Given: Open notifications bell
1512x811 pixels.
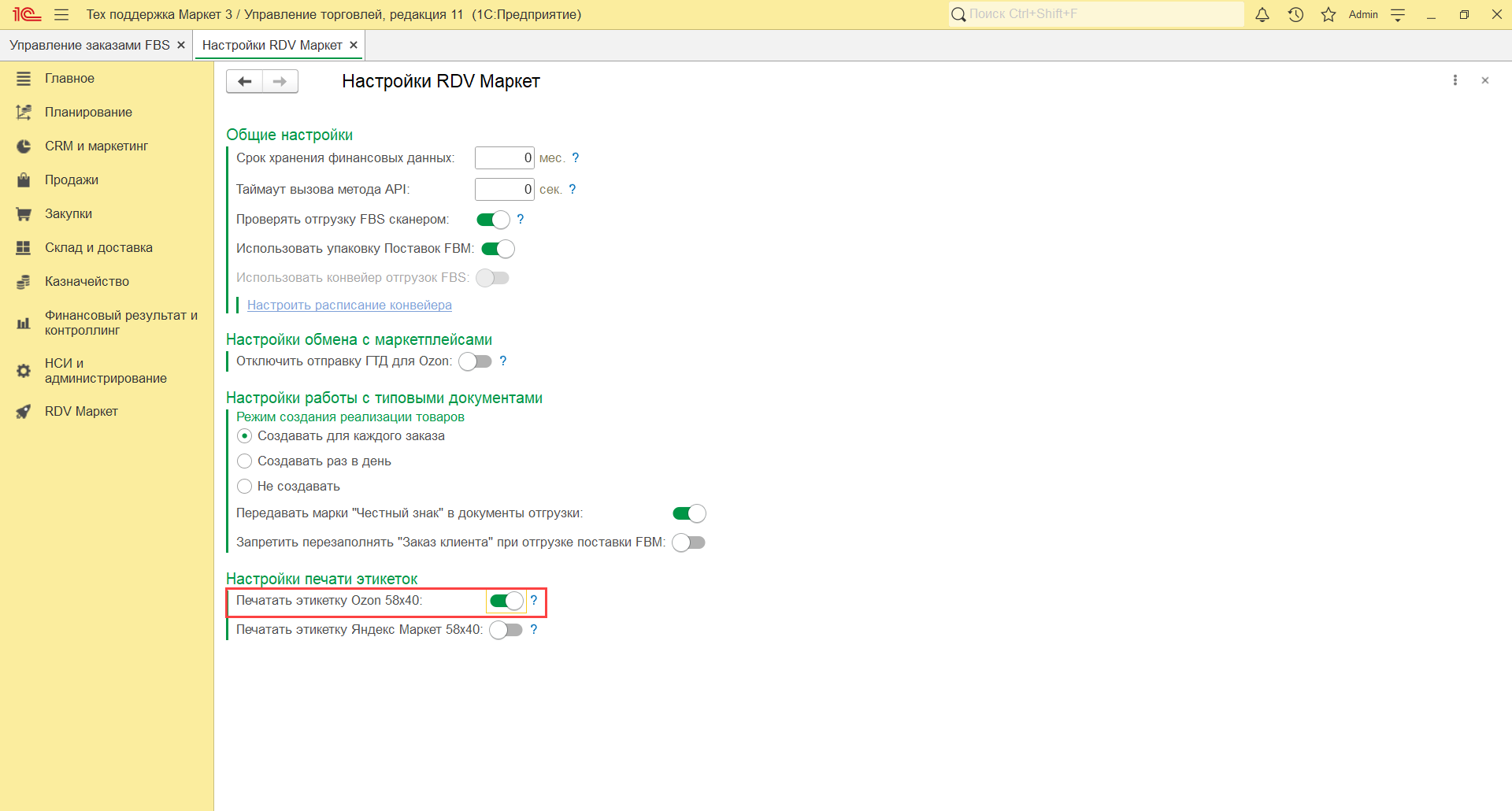Looking at the screenshot, I should point(1262,14).
